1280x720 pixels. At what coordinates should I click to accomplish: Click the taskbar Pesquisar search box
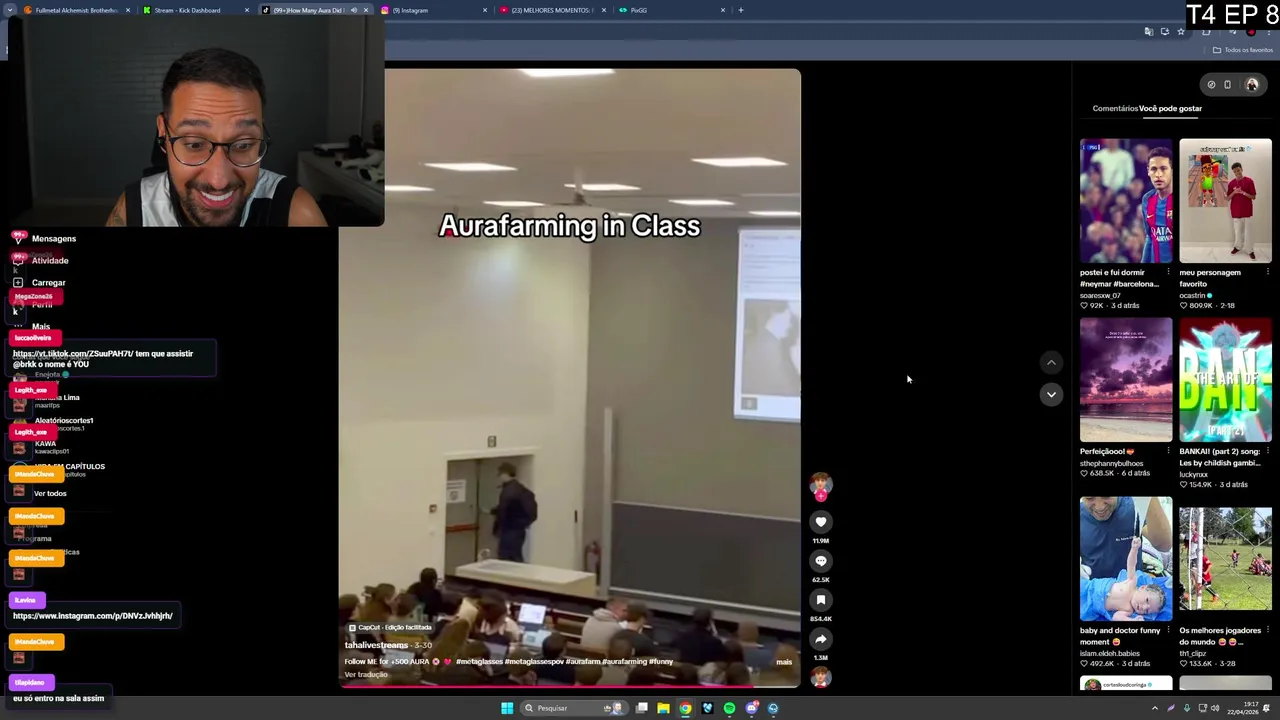point(573,708)
